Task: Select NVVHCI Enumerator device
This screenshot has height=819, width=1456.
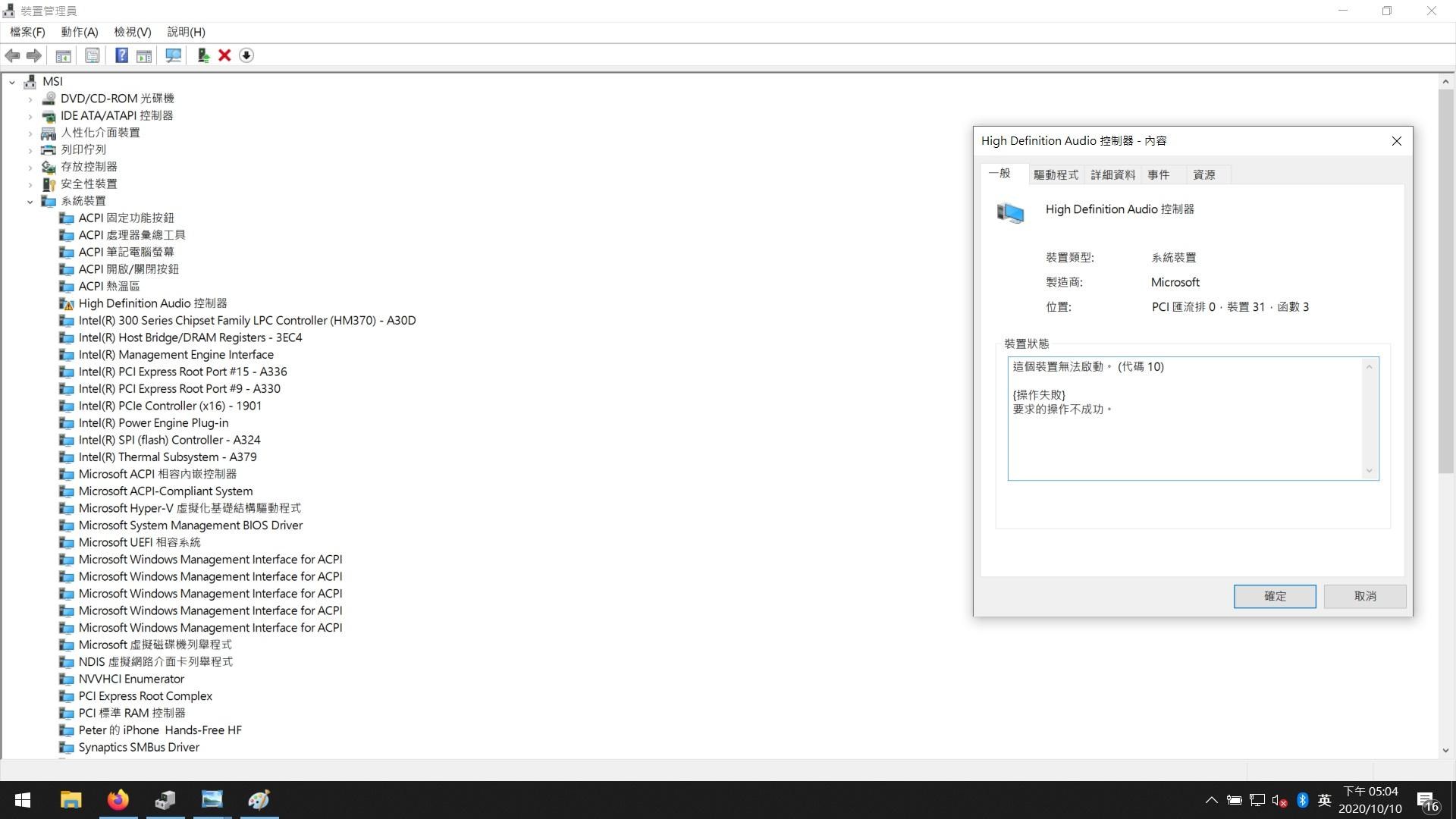Action: (131, 679)
